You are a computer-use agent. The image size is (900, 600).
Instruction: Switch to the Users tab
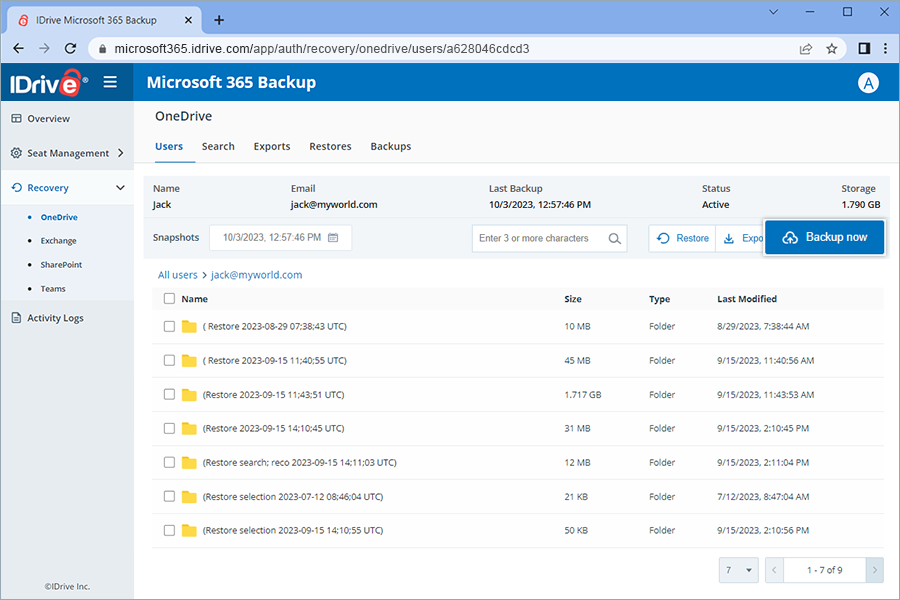point(169,146)
